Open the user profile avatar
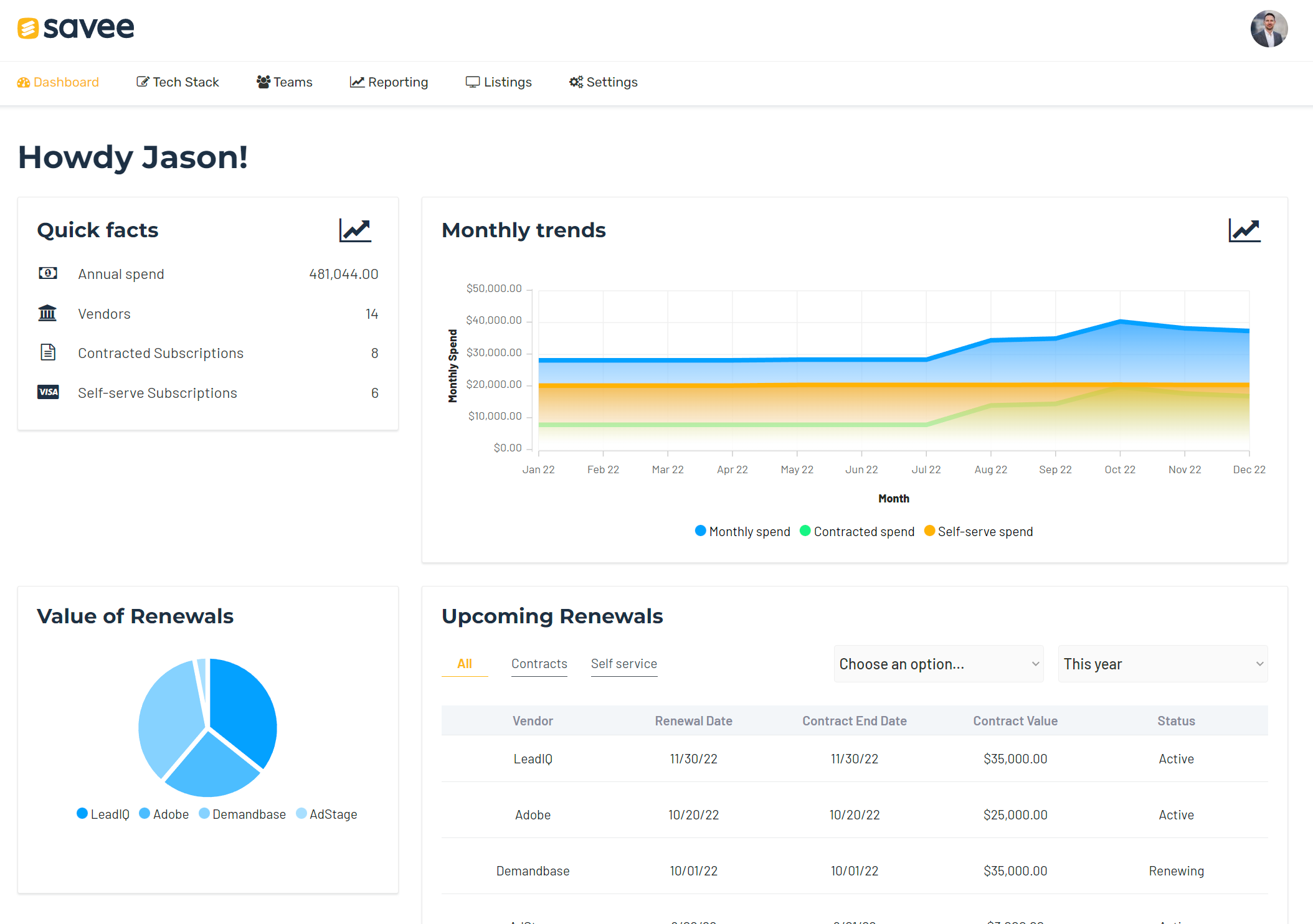The width and height of the screenshot is (1313, 924). click(1268, 29)
